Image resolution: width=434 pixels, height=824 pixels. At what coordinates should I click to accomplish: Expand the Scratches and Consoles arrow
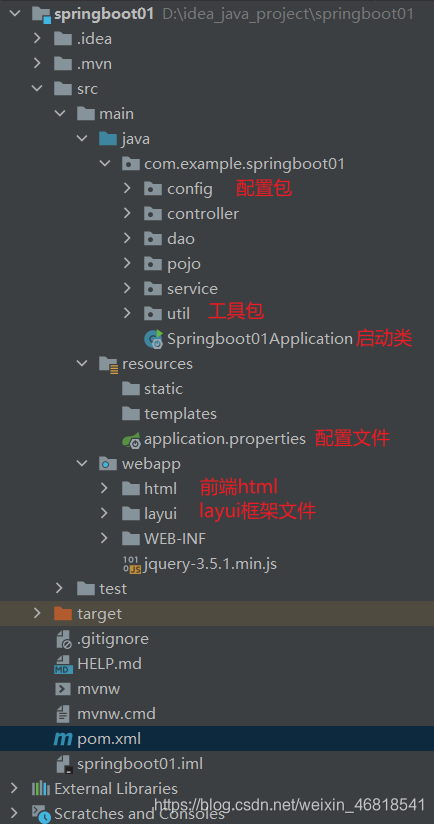pyautogui.click(x=14, y=813)
